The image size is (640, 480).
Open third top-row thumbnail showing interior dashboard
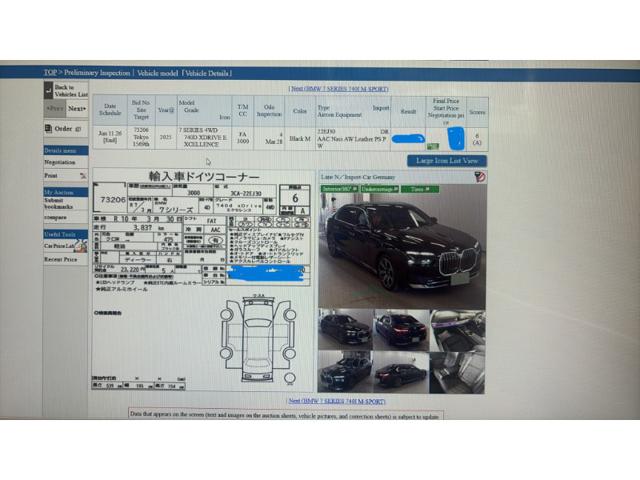pyautogui.click(x=458, y=329)
